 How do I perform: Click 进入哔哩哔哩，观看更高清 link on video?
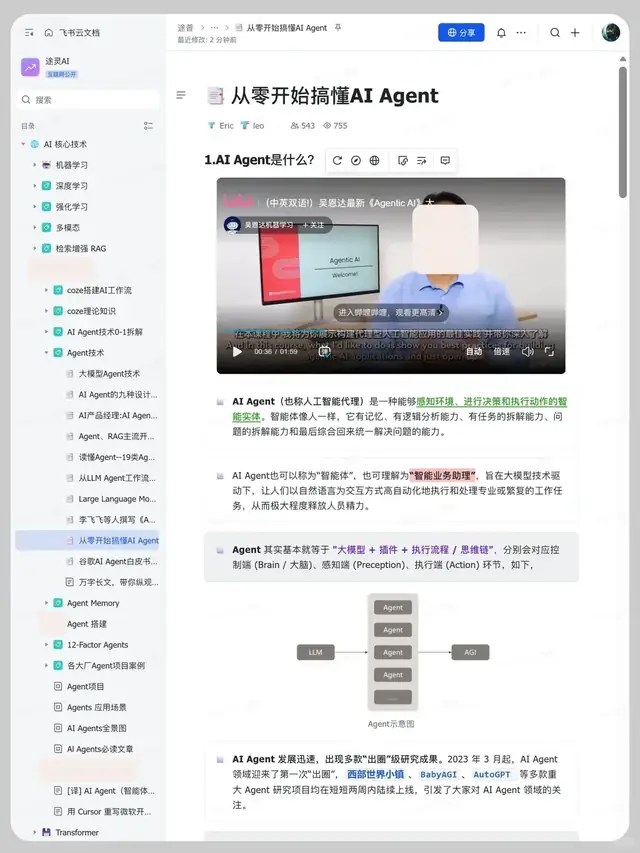[x=390, y=312]
